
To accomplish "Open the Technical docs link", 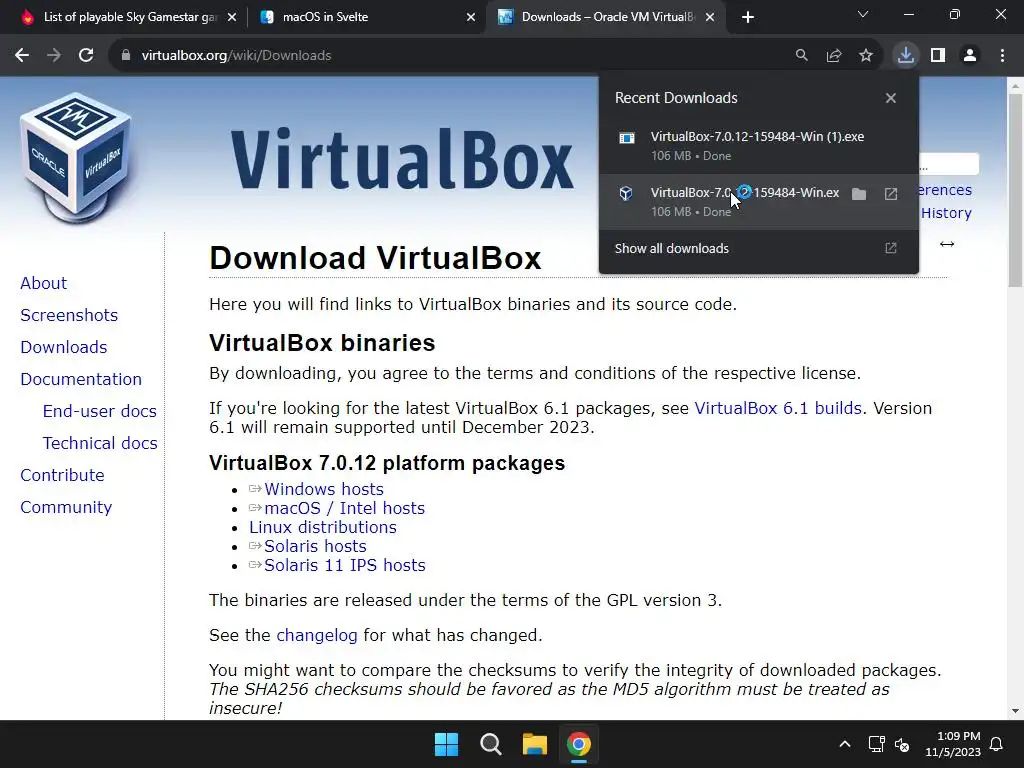I will (x=100, y=443).
